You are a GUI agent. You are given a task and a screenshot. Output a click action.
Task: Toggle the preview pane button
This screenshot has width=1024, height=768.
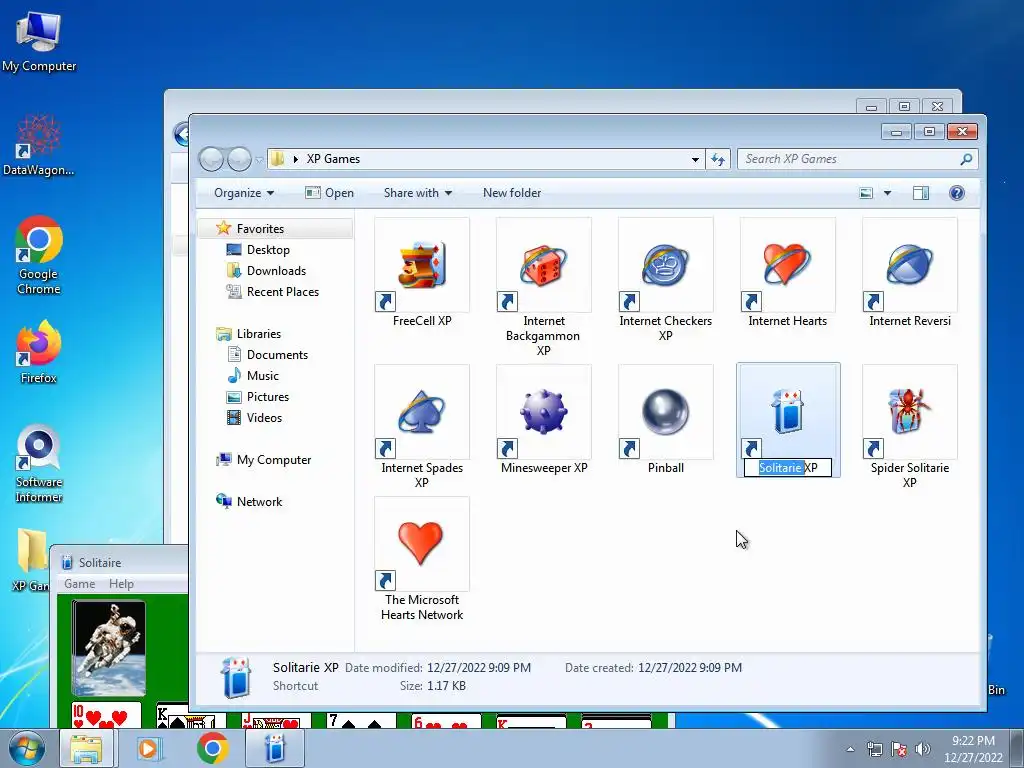pos(921,193)
